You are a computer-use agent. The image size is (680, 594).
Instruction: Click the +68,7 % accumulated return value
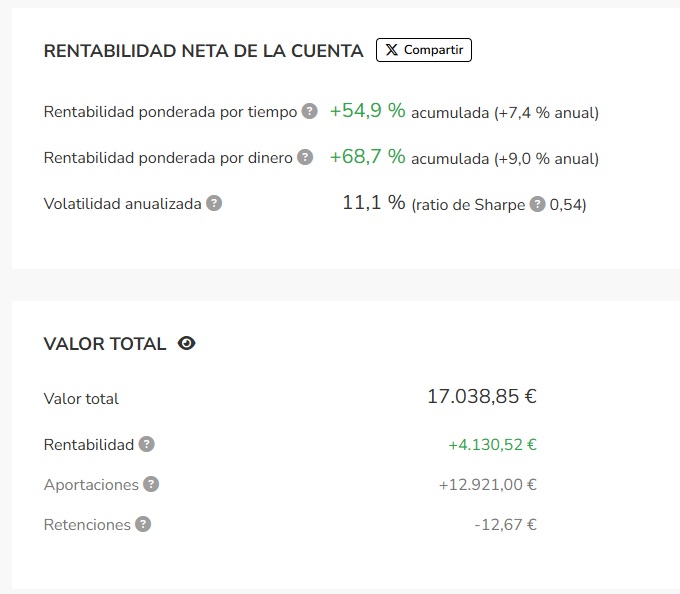[x=368, y=157]
